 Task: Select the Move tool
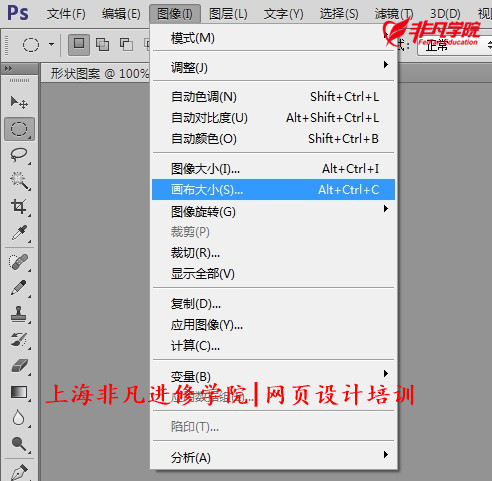[19, 102]
